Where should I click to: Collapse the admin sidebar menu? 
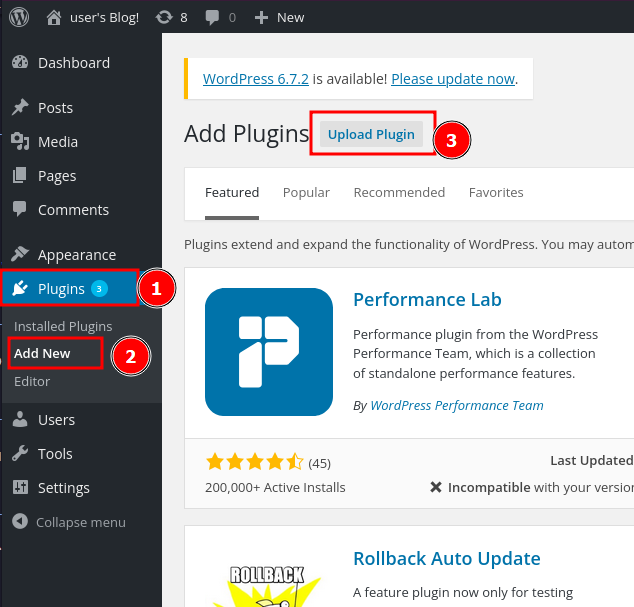(81, 522)
